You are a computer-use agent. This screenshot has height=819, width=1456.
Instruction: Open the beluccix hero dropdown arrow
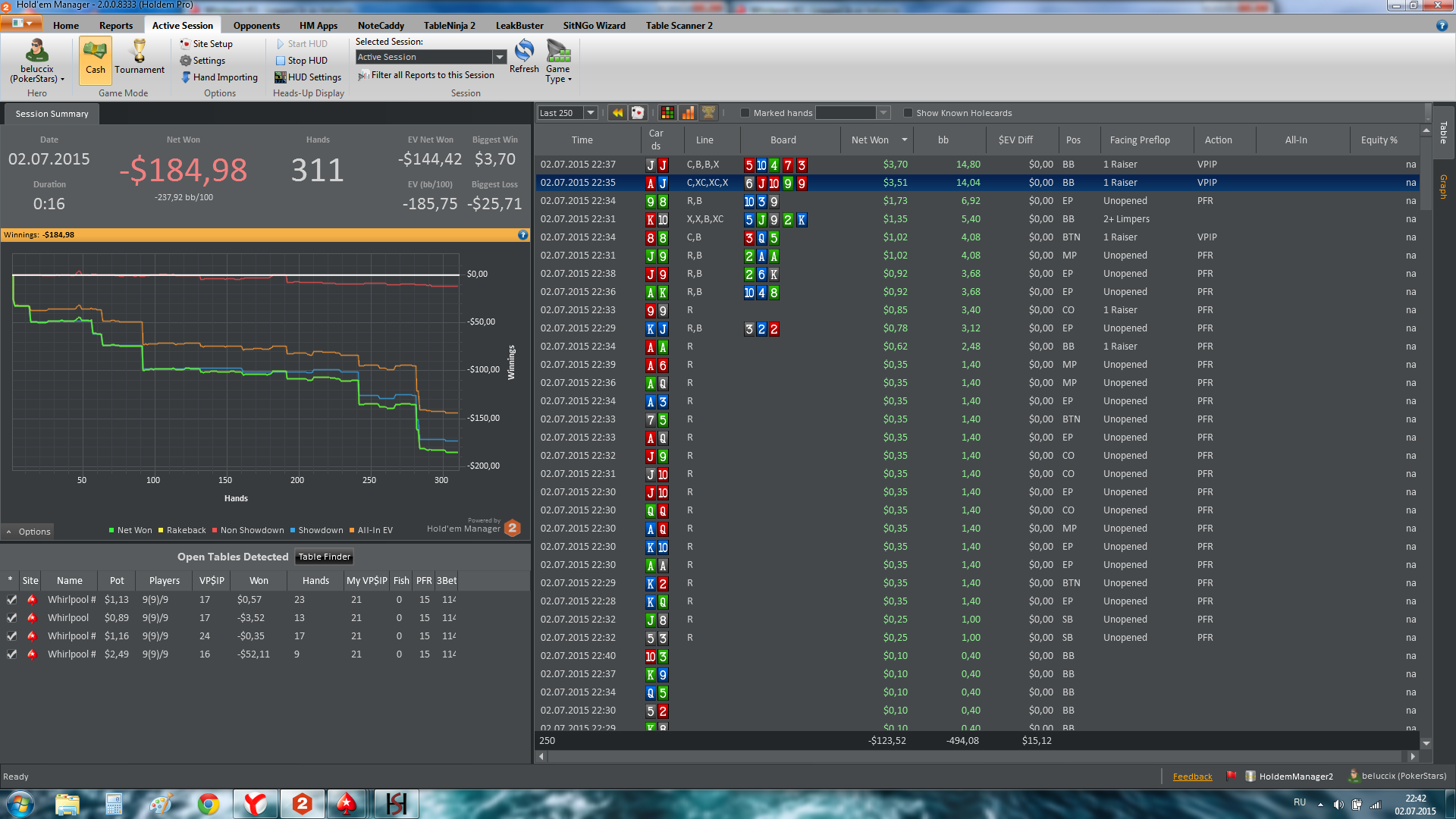(62, 79)
